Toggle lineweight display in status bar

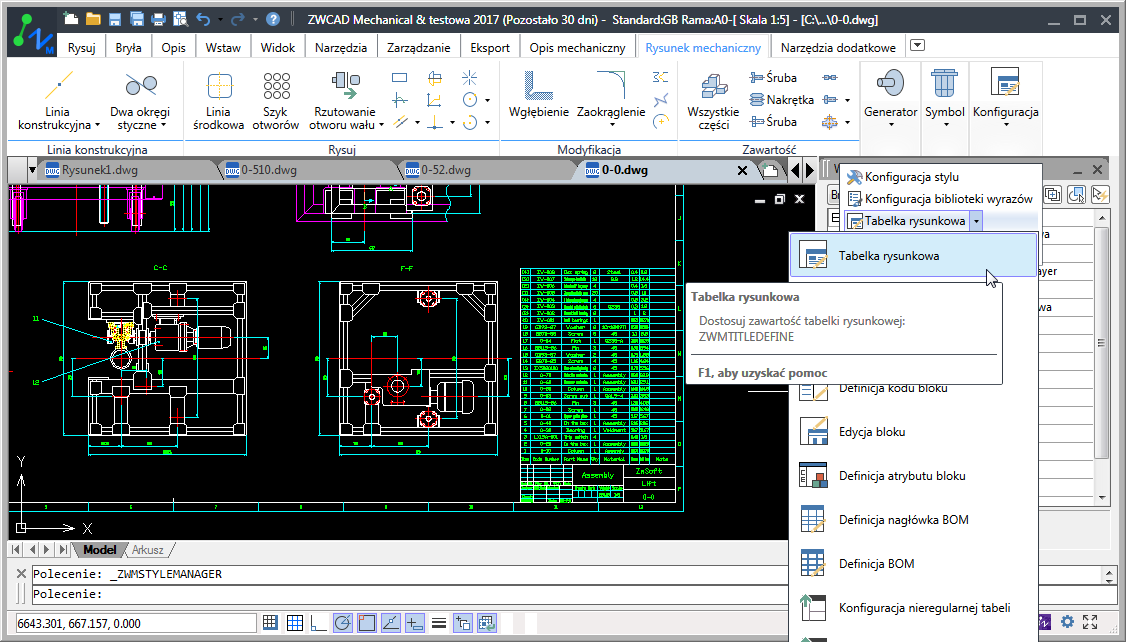(x=439, y=623)
